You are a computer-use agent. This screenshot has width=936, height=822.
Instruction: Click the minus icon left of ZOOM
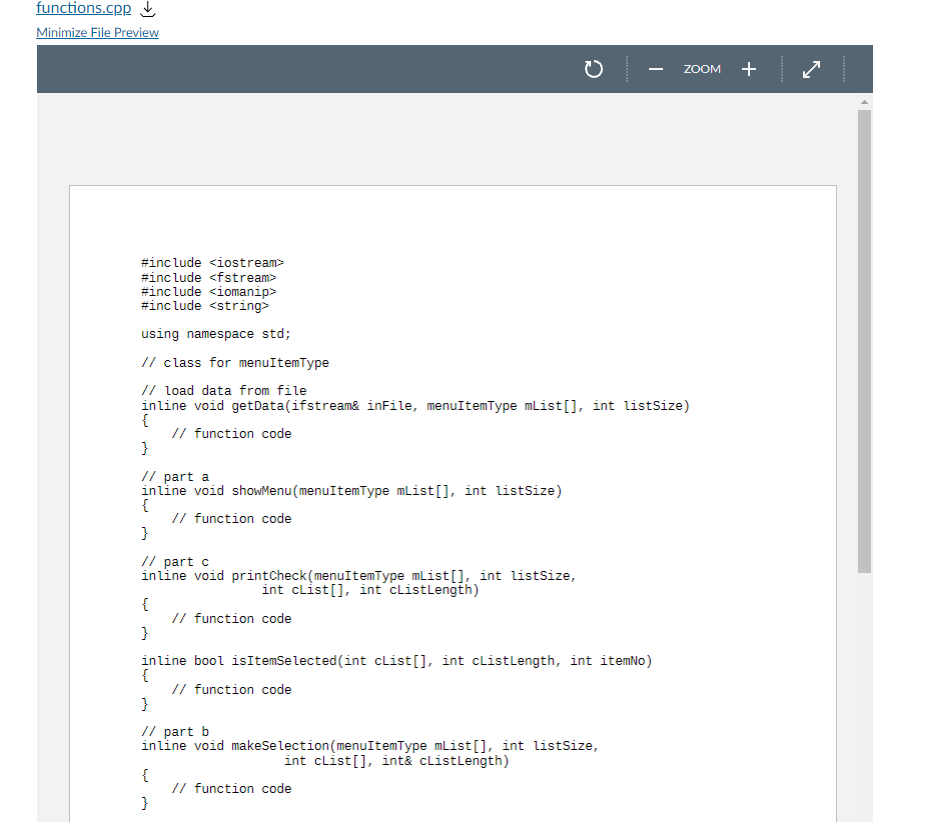pyautogui.click(x=655, y=69)
